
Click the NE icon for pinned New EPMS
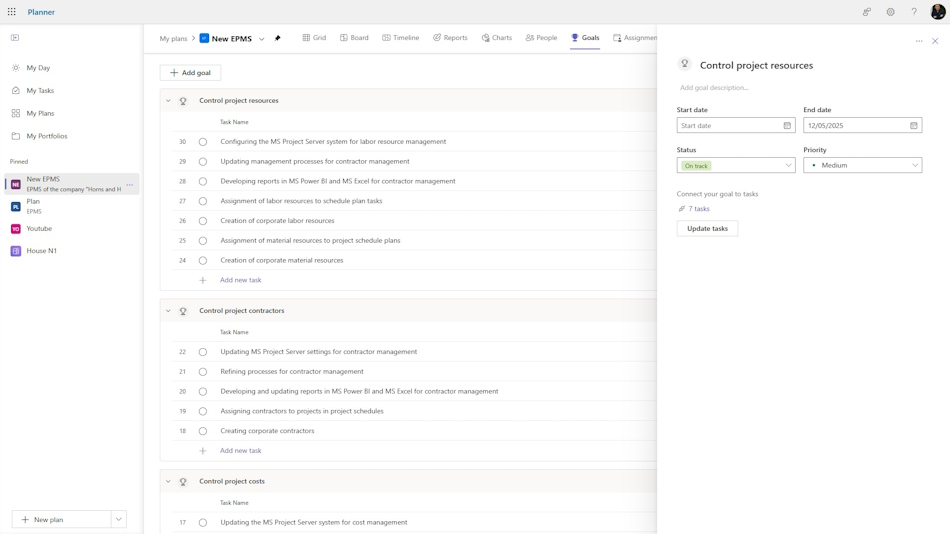tap(16, 184)
